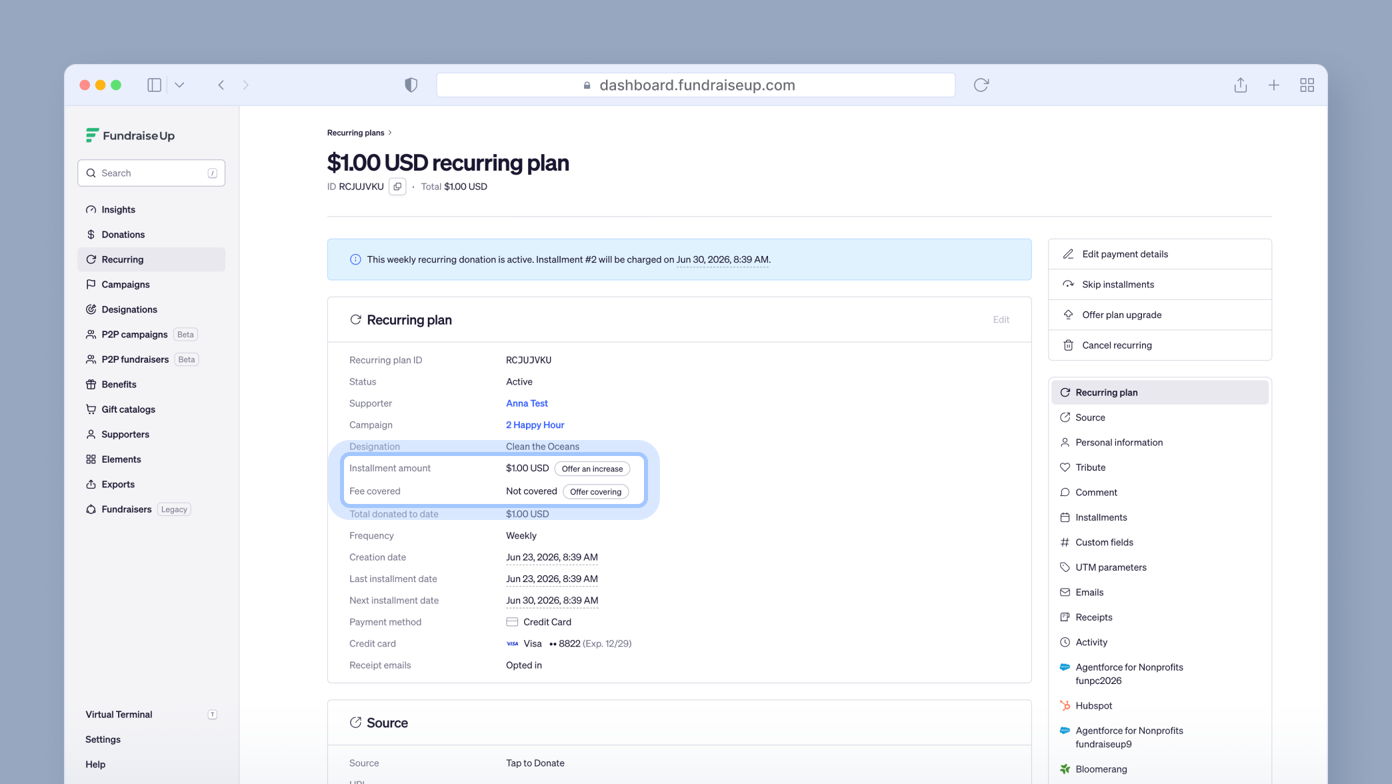Click the Next installment date value Jun 30, 2026
Screen dimensions: 1392x784
552,601
